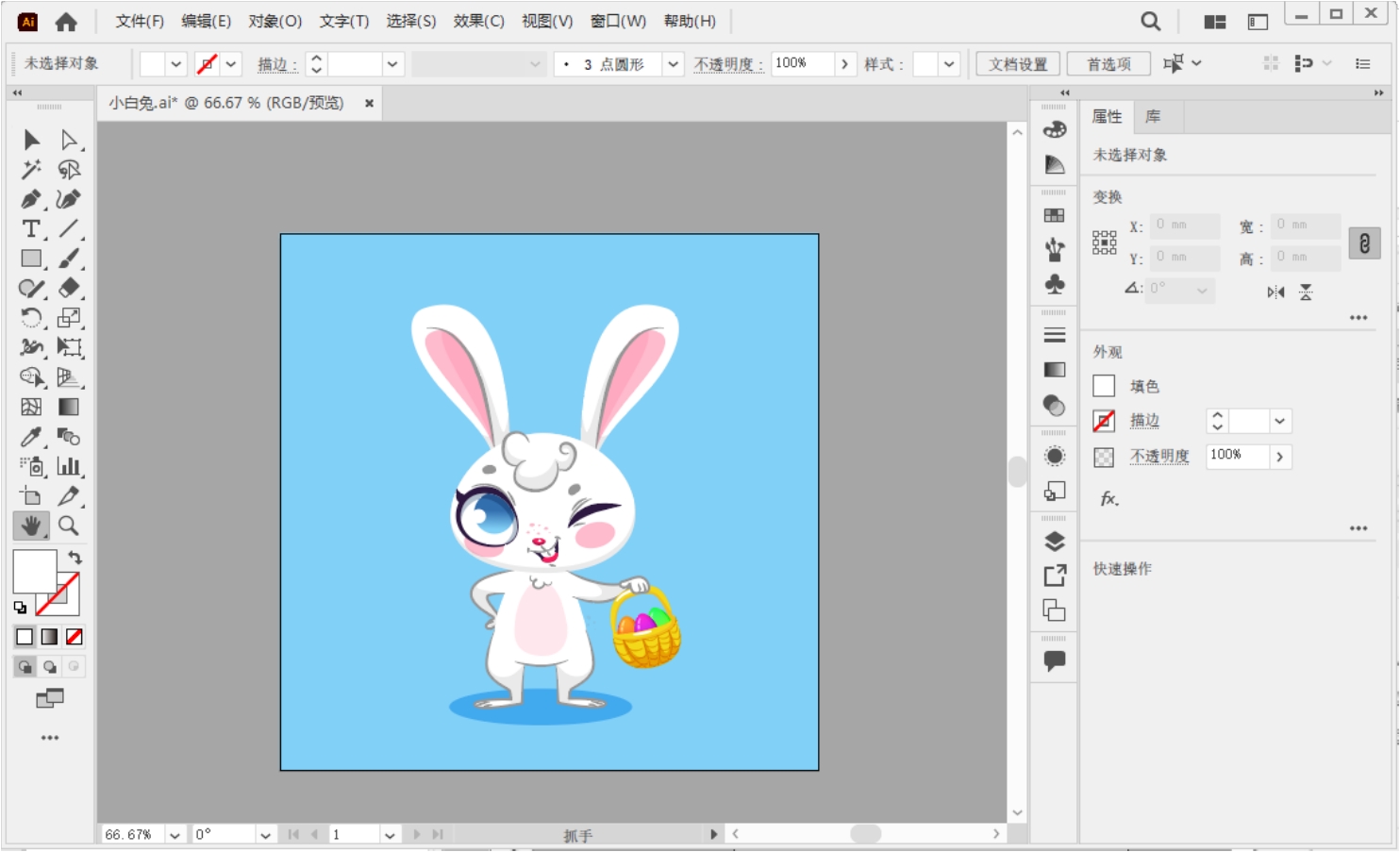Image resolution: width=1400 pixels, height=852 pixels.
Task: Click the 首选项 button
Action: point(1108,64)
